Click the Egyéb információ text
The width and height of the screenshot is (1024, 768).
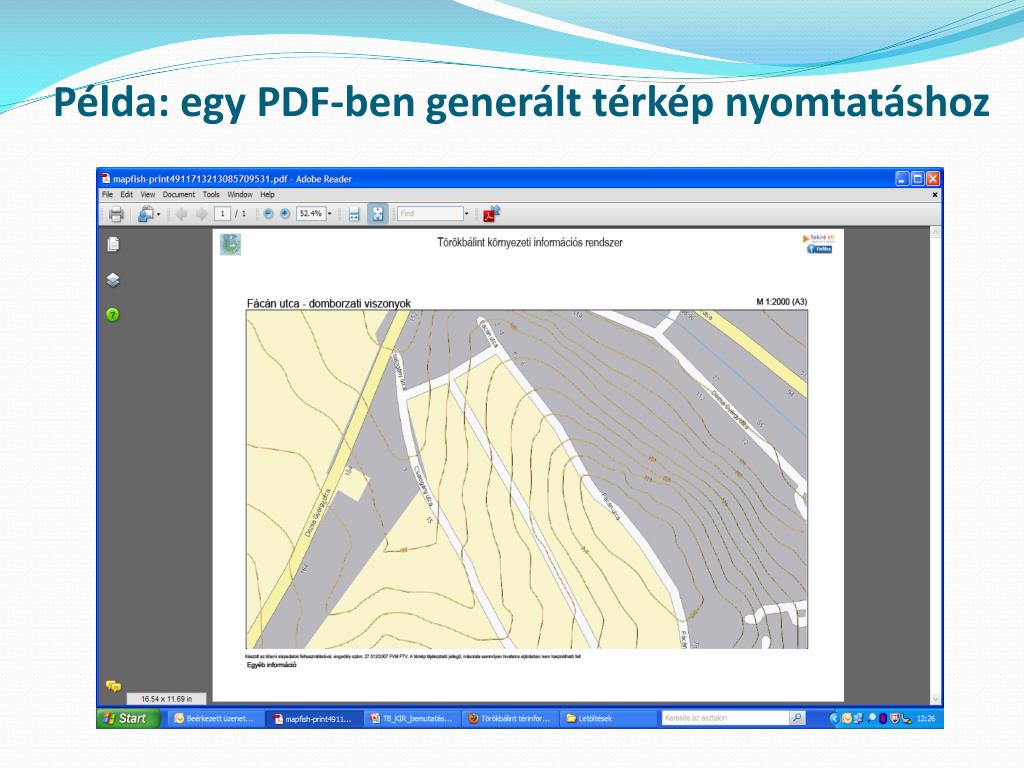pos(271,665)
